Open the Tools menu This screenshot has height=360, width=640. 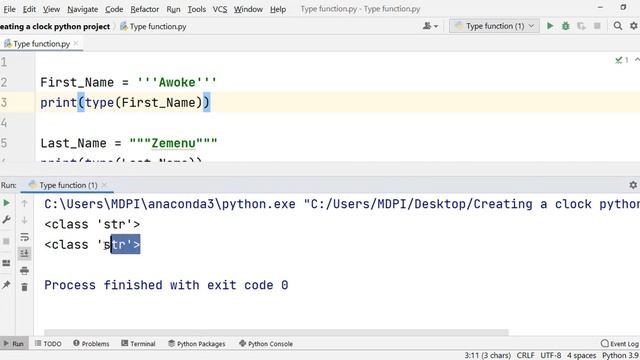[196, 9]
